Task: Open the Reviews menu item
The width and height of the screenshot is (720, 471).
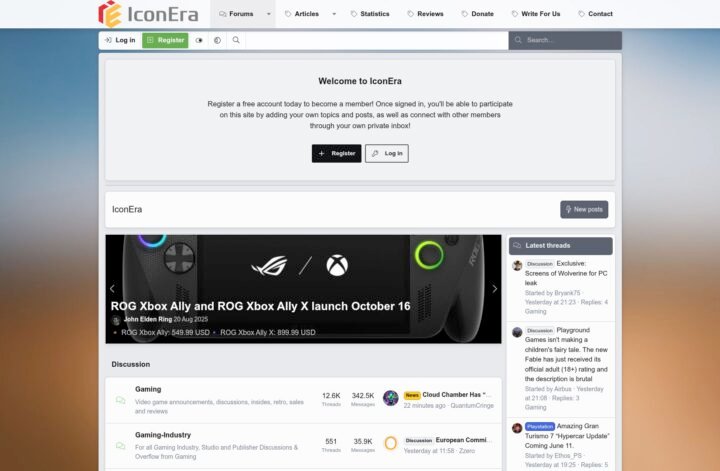Action: (x=426, y=14)
